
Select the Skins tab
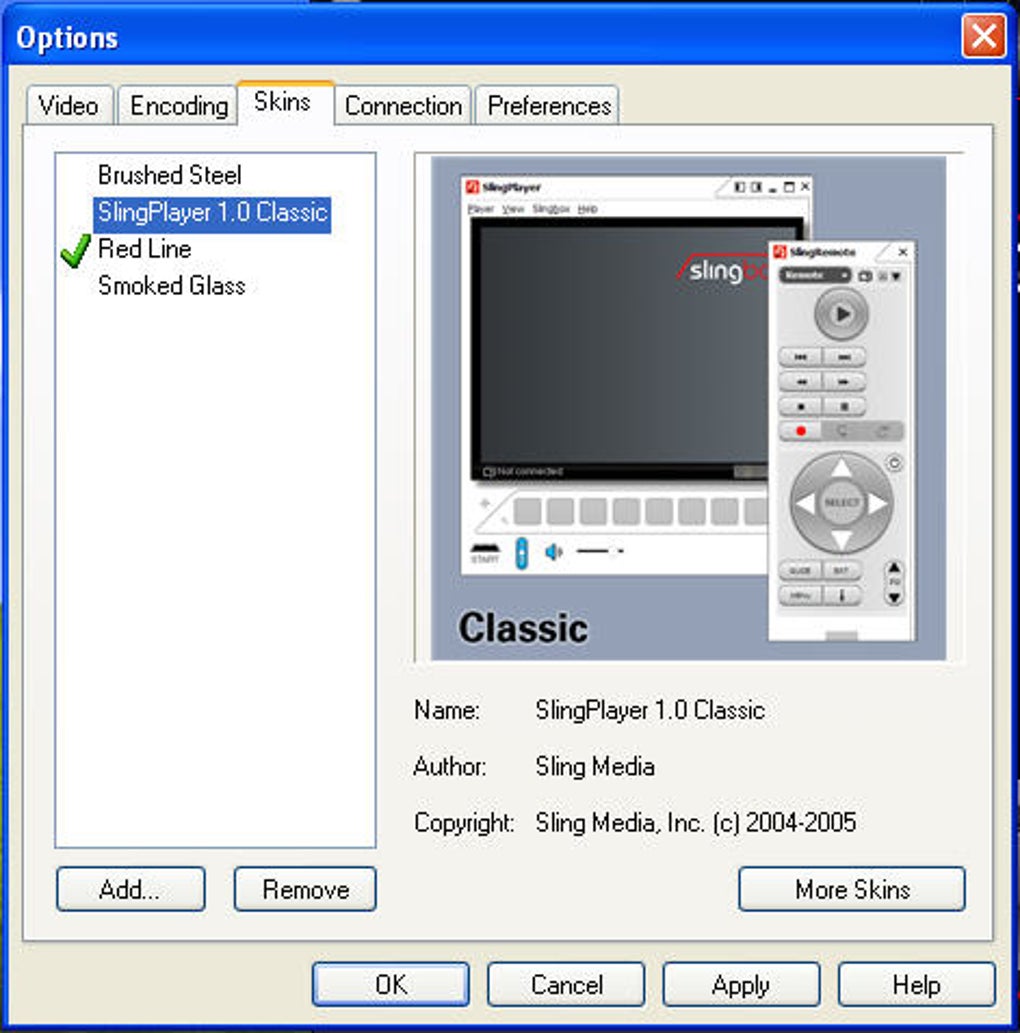point(284,102)
